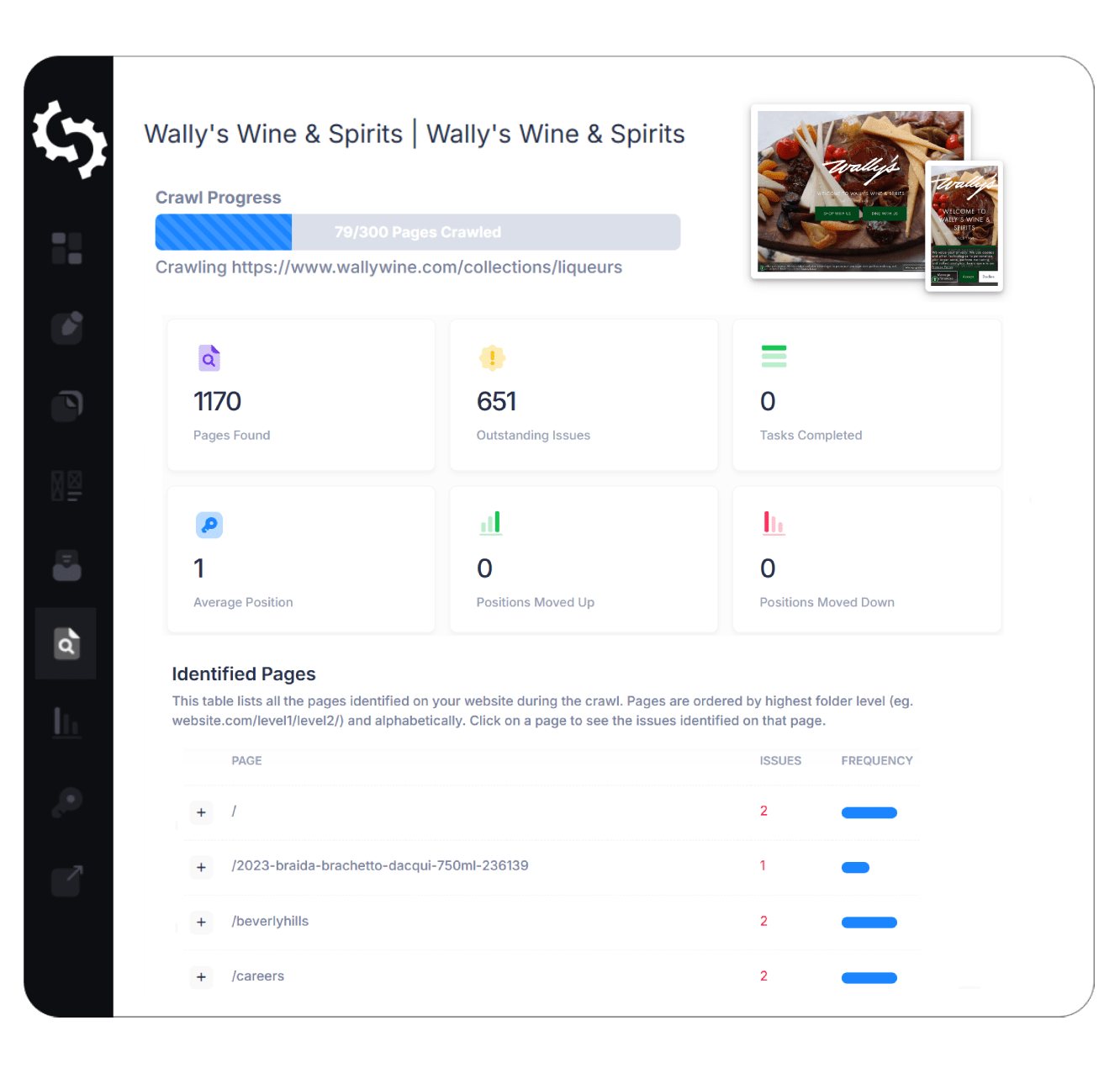Open the inbox tray icon in the sidebar
Image resolution: width=1120 pixels, height=1068 pixels.
tap(66, 565)
